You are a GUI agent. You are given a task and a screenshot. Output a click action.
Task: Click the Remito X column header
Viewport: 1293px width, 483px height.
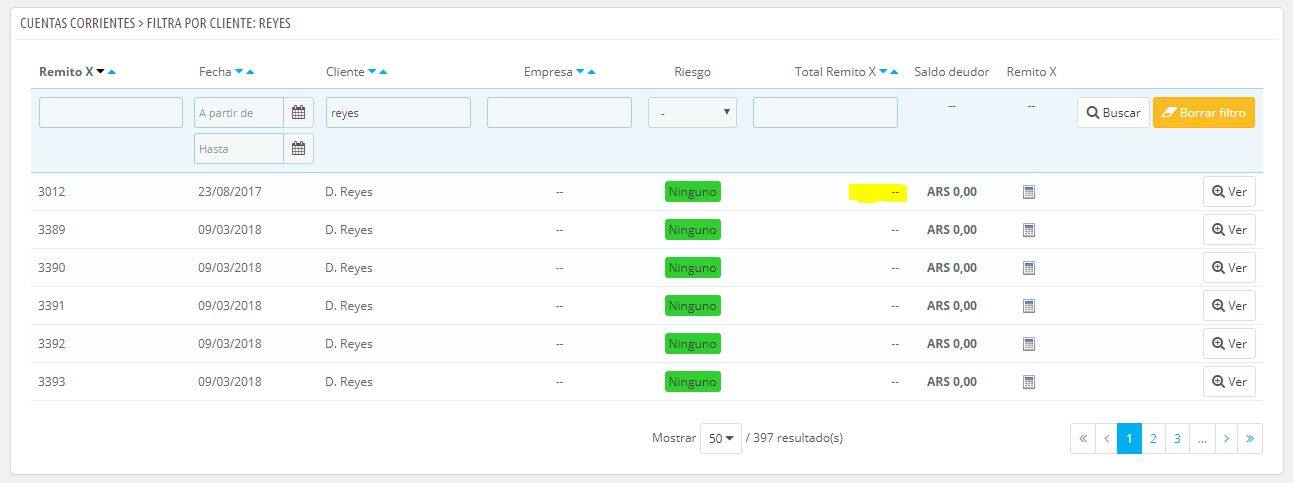point(66,72)
